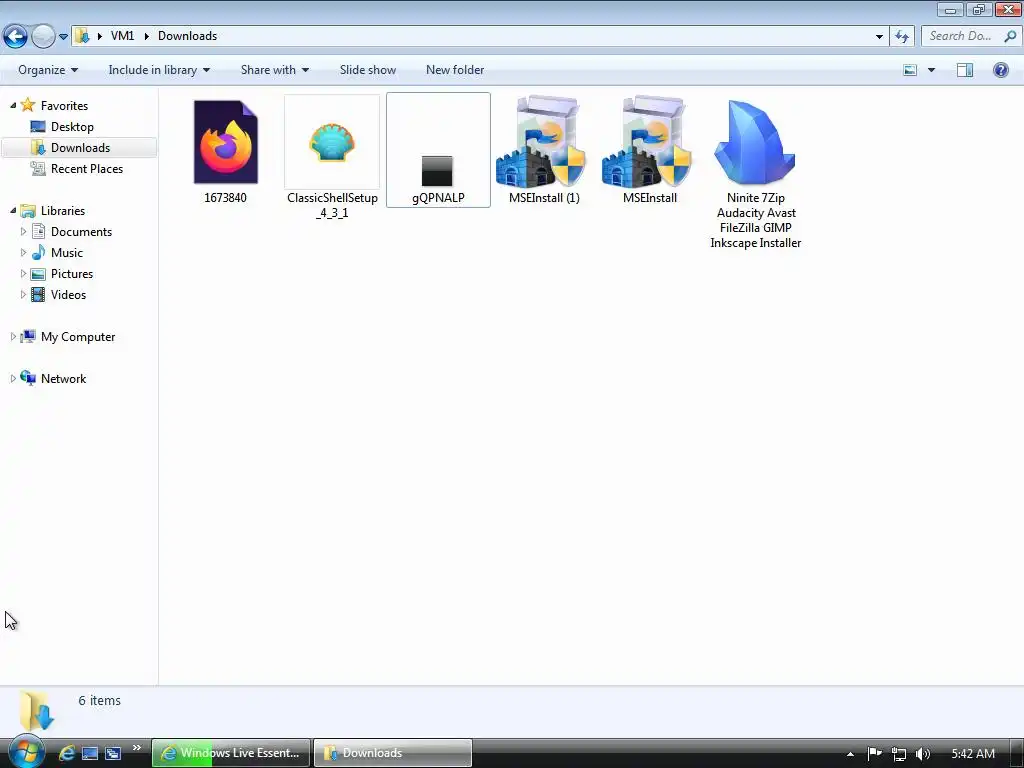1024x768 pixels.
Task: Expand the Network tree node
Action: pyautogui.click(x=13, y=378)
